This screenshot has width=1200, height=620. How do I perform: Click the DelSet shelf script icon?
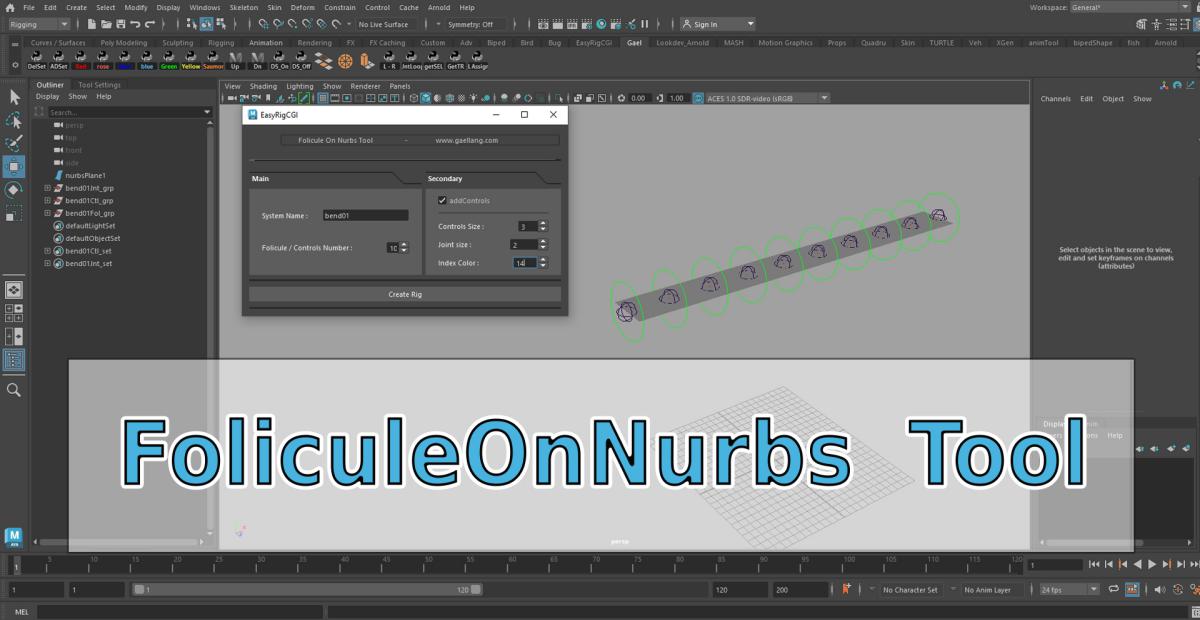[37, 61]
